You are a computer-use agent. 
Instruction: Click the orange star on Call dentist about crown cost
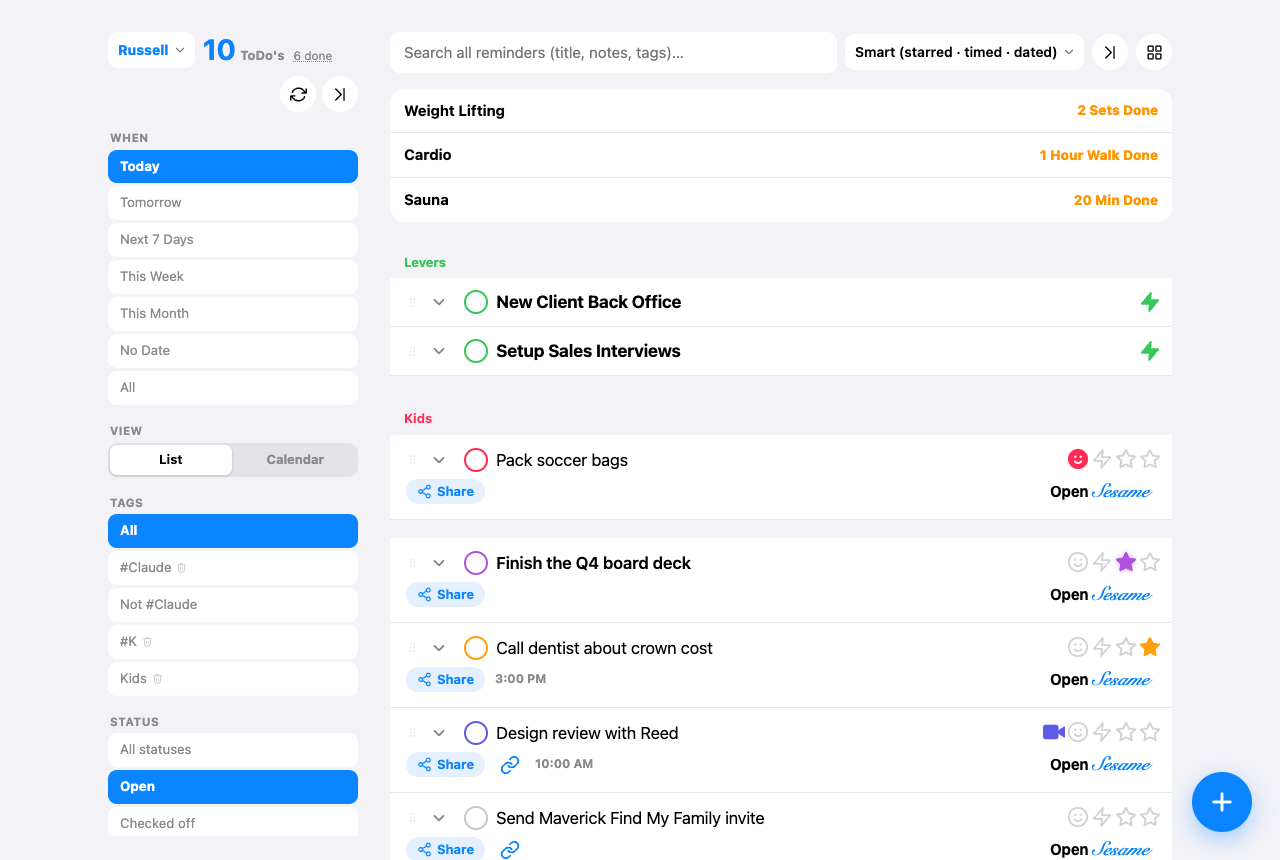tap(1150, 647)
